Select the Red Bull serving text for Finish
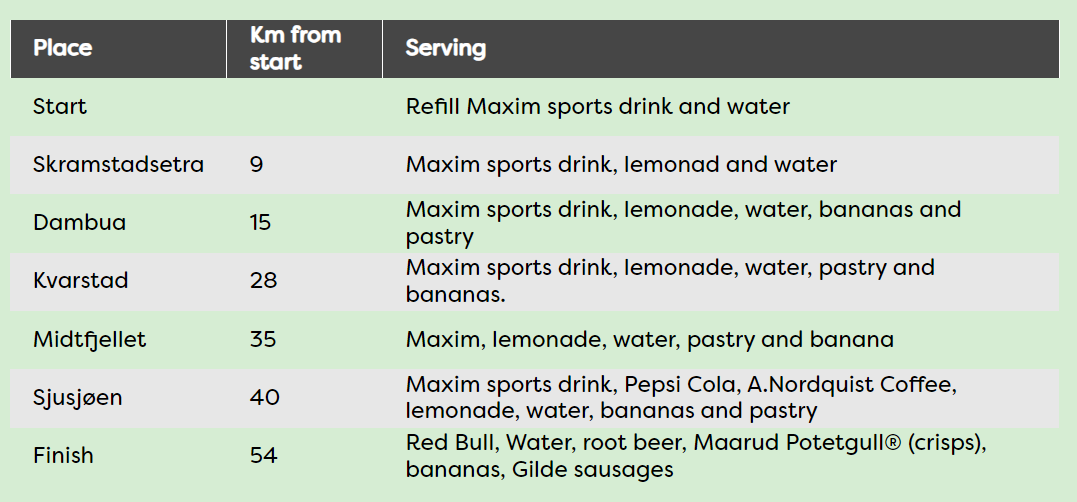This screenshot has height=502, width=1077. point(451,443)
